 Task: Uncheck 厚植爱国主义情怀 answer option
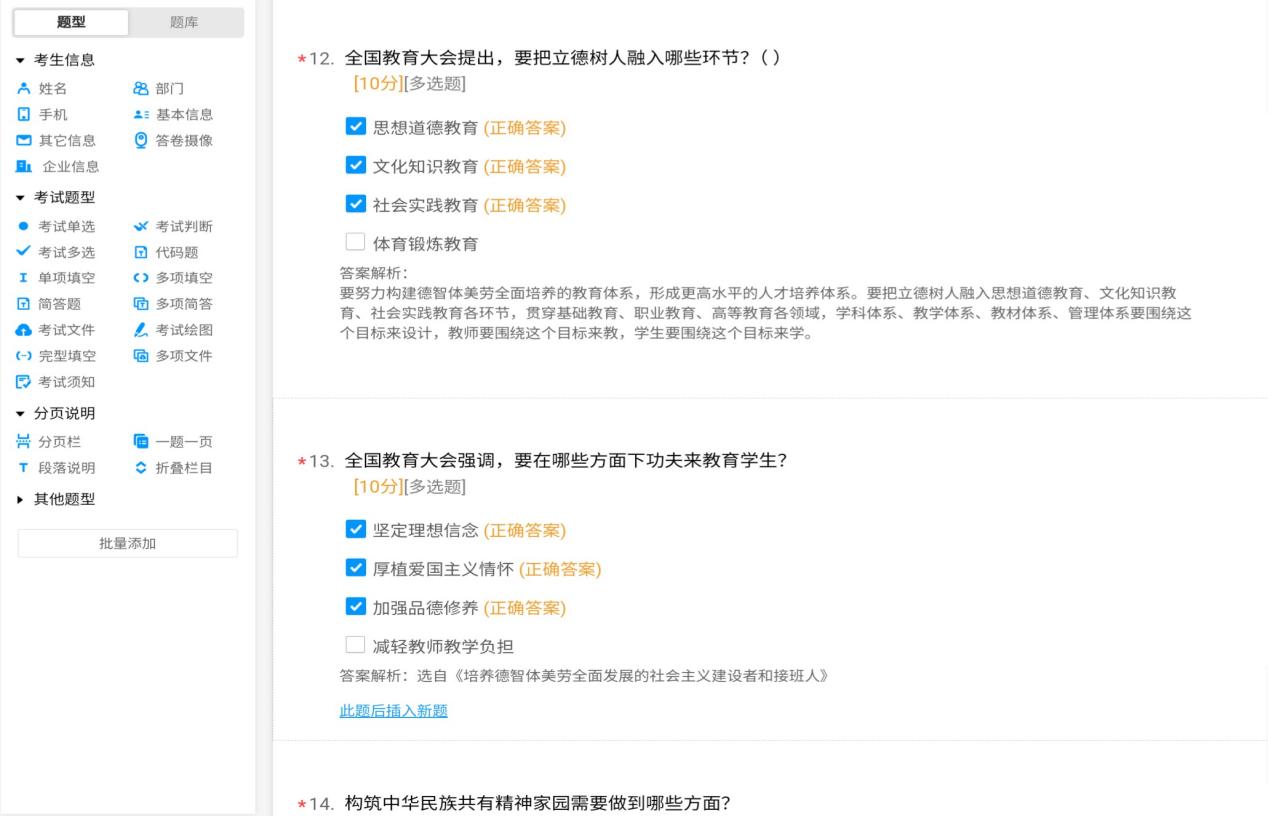pyautogui.click(x=355, y=569)
